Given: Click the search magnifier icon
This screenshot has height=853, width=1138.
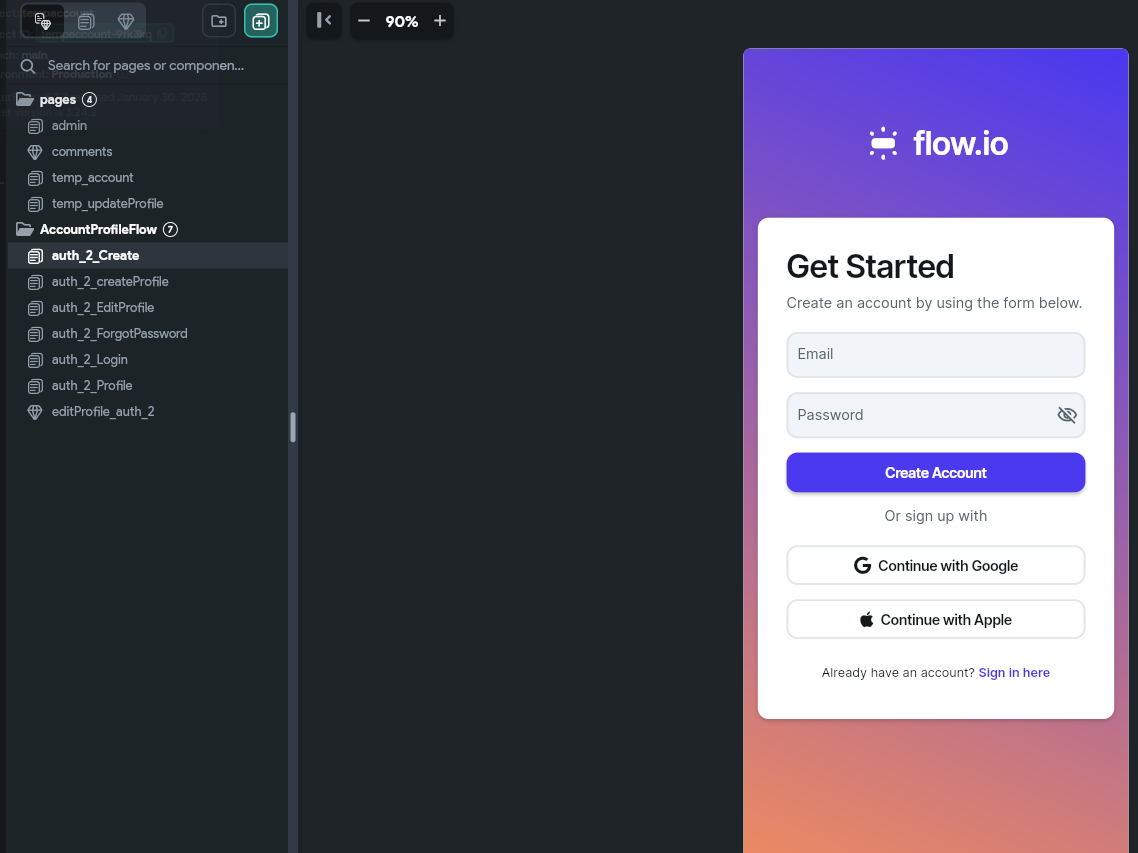Looking at the screenshot, I should (x=28, y=66).
